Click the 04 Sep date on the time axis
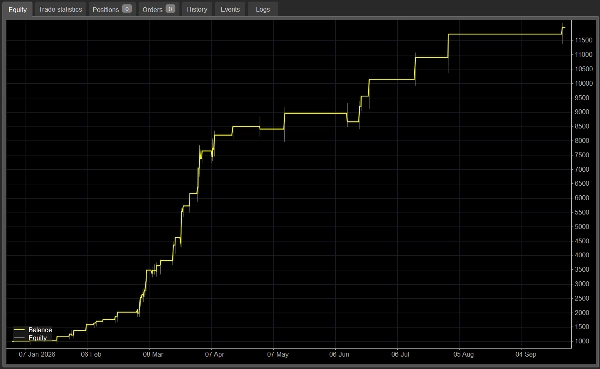600x369 pixels. pyautogui.click(x=526, y=354)
